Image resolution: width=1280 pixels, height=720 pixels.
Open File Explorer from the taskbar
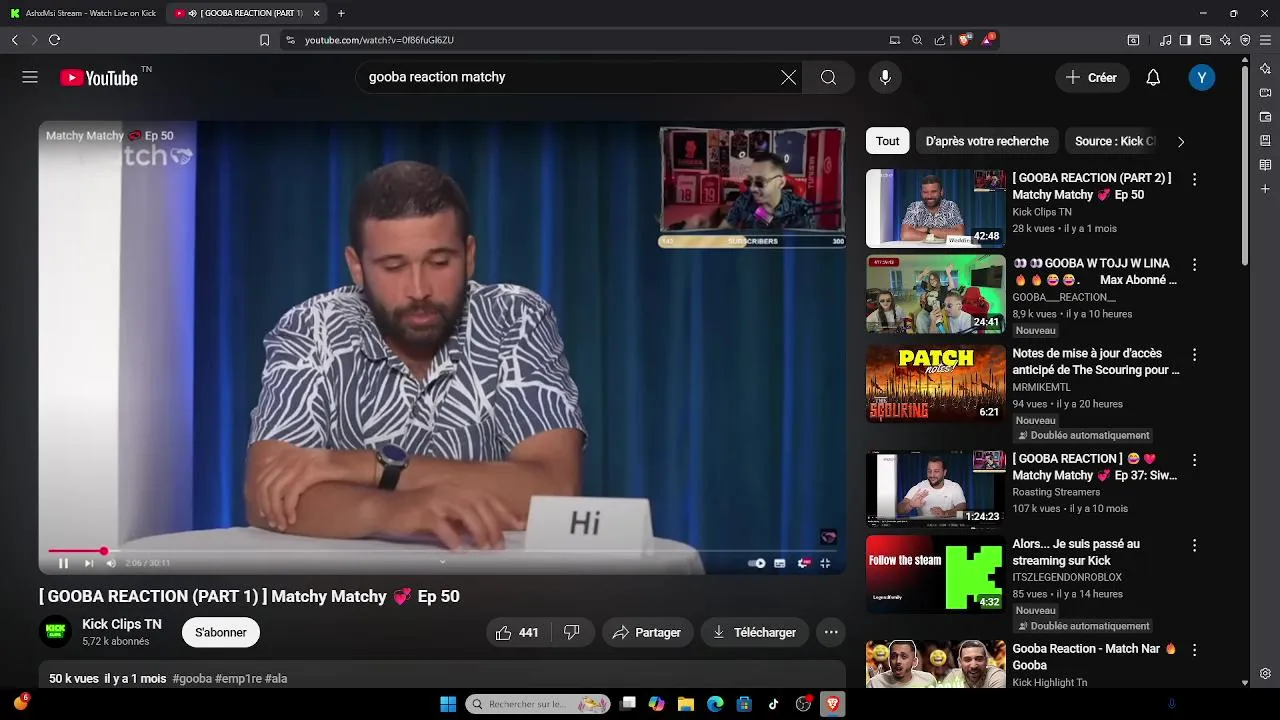point(686,704)
